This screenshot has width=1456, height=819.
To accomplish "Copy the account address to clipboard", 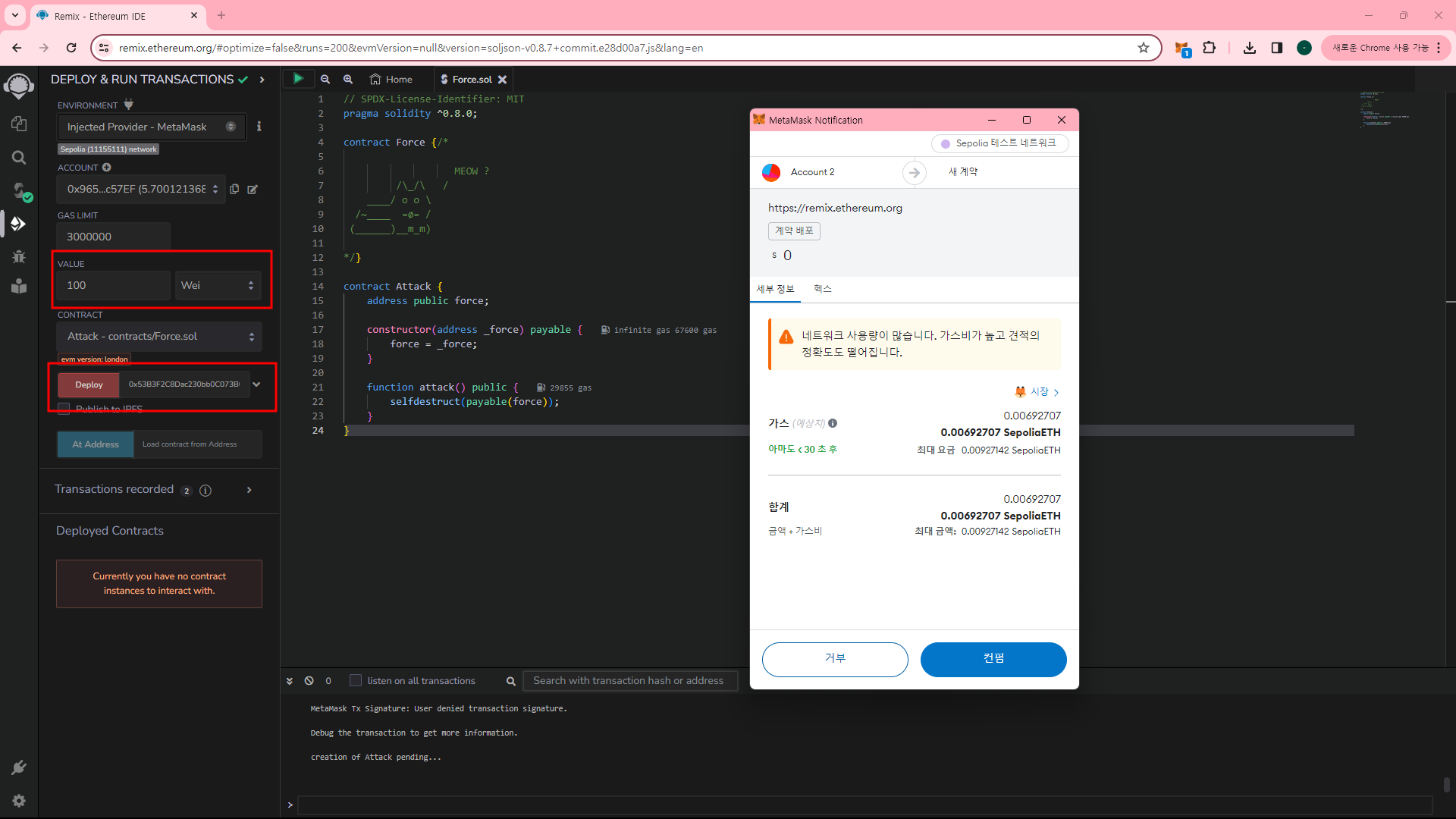I will pos(234,189).
